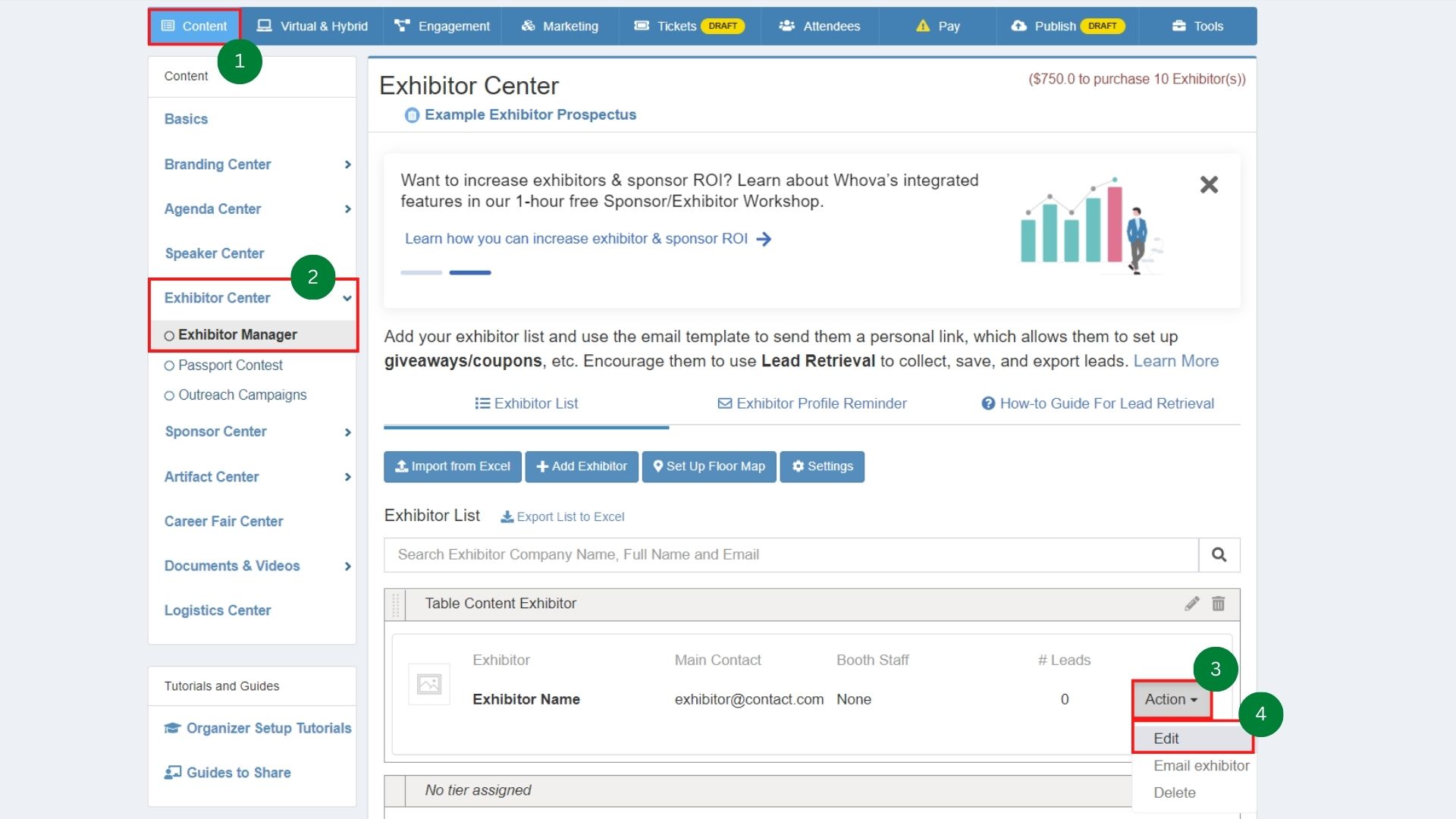1456x819 pixels.
Task: Select the Outreach Campaigns radio item
Action: click(x=169, y=395)
